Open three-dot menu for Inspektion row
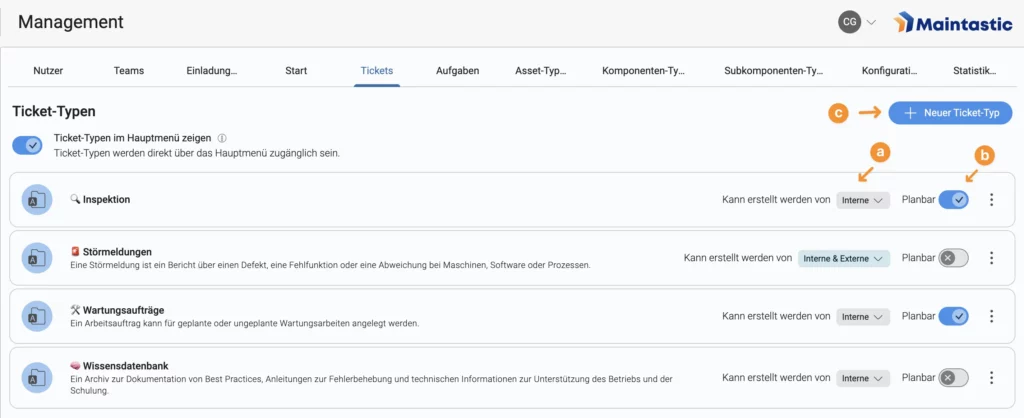Image resolution: width=1024 pixels, height=418 pixels. (x=991, y=200)
